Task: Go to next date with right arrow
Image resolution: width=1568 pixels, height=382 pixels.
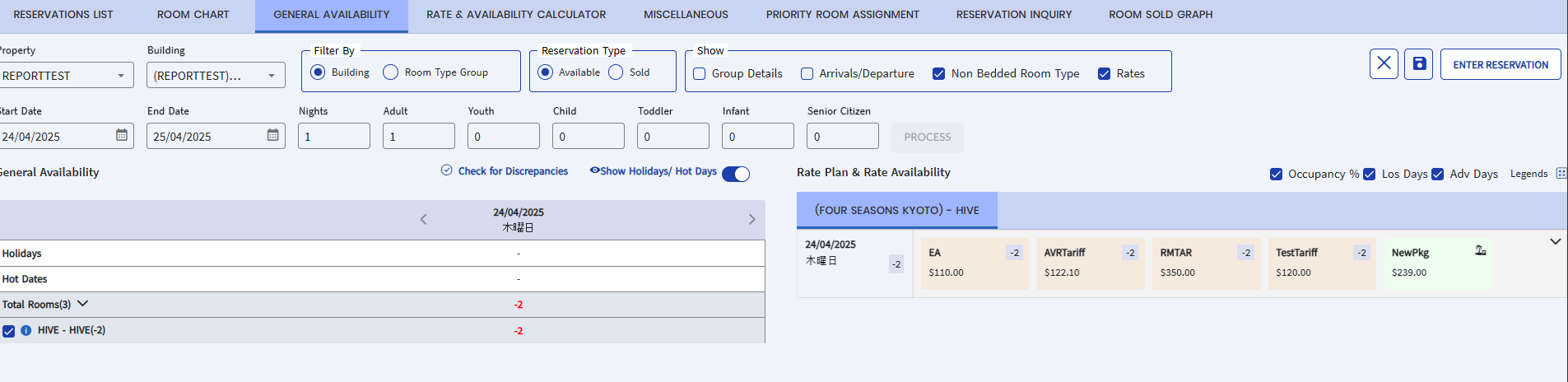Action: click(751, 219)
